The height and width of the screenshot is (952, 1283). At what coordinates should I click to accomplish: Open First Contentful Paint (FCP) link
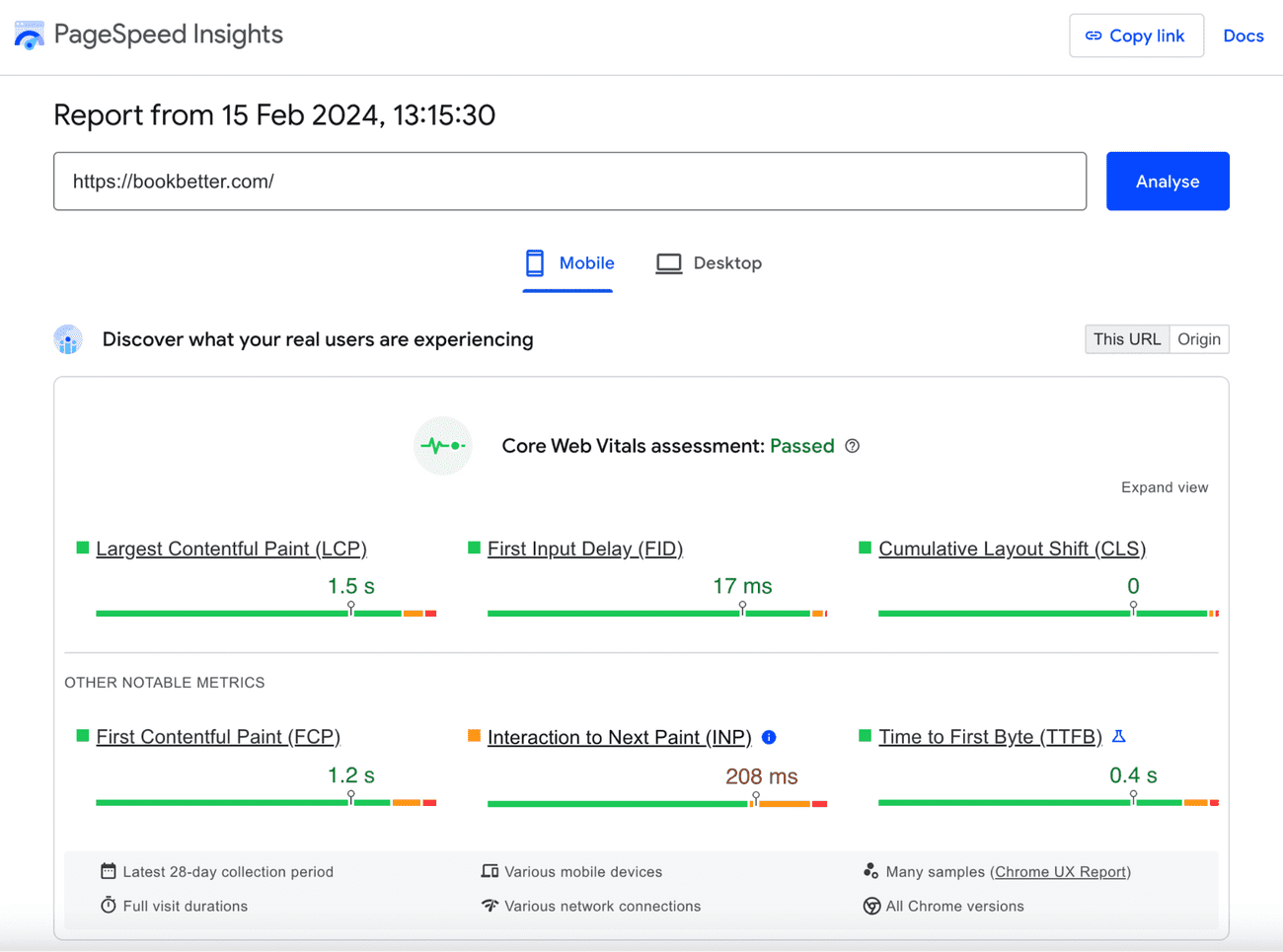coord(218,737)
